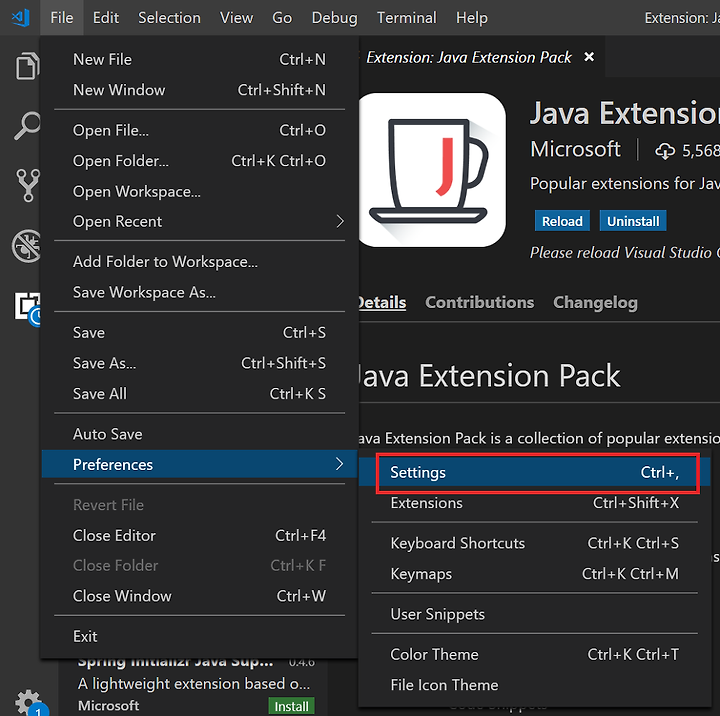
Task: Choose Open File...
Action: click(x=199, y=130)
